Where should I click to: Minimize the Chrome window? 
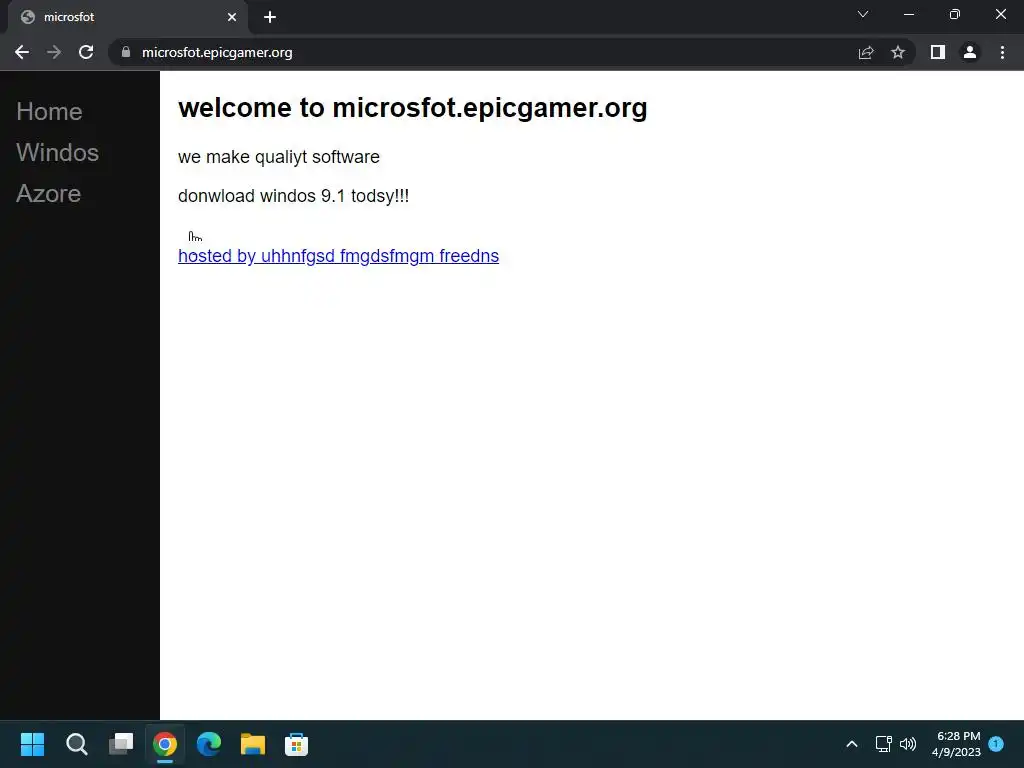click(908, 14)
